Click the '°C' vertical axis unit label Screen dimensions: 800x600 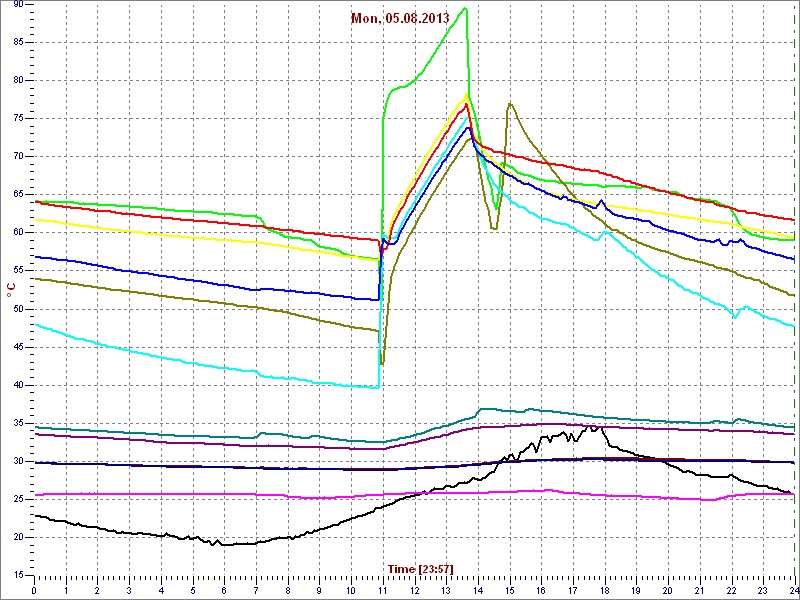pyautogui.click(x=11, y=291)
